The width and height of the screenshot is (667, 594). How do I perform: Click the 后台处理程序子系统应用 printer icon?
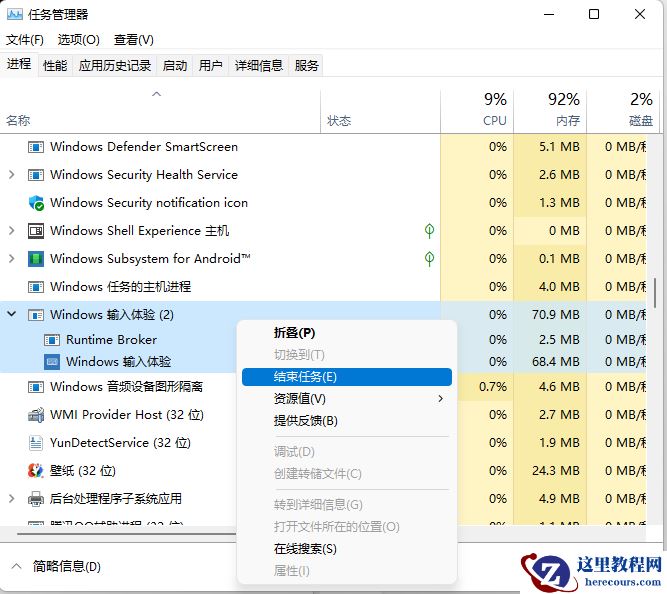(x=36, y=499)
